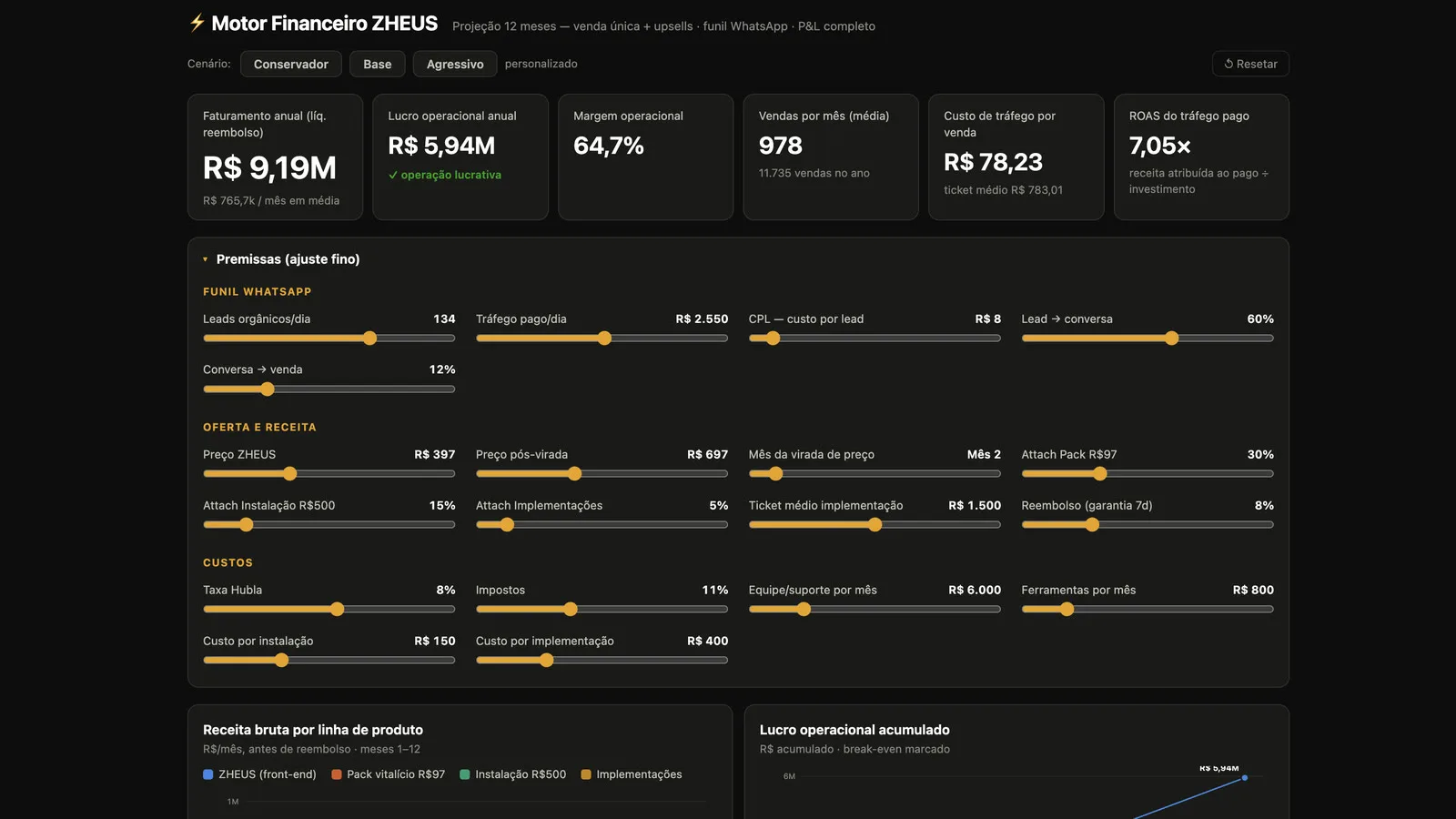Image resolution: width=1456 pixels, height=819 pixels.
Task: Click the Reembolso (garantia 7d) slider handle
Action: pos(1092,525)
